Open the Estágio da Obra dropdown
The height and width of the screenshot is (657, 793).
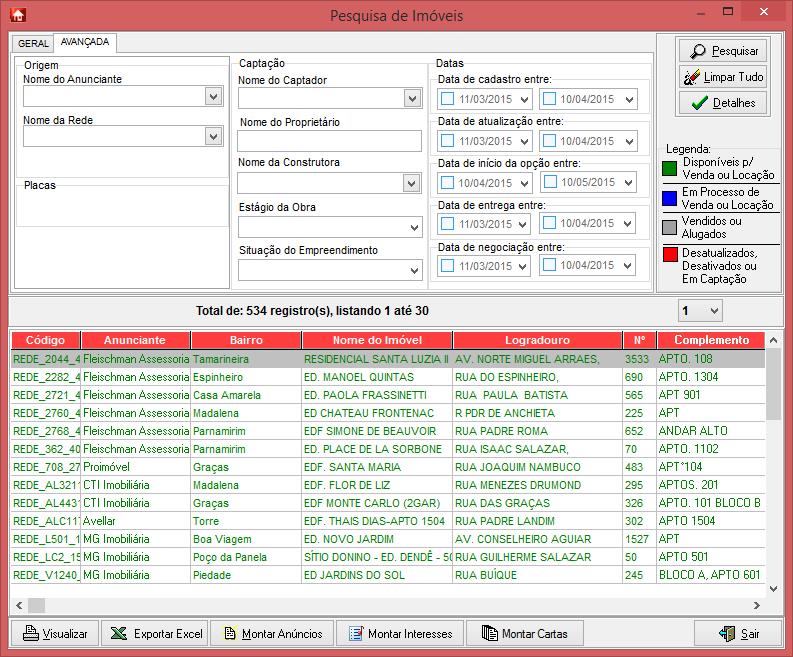click(x=413, y=228)
